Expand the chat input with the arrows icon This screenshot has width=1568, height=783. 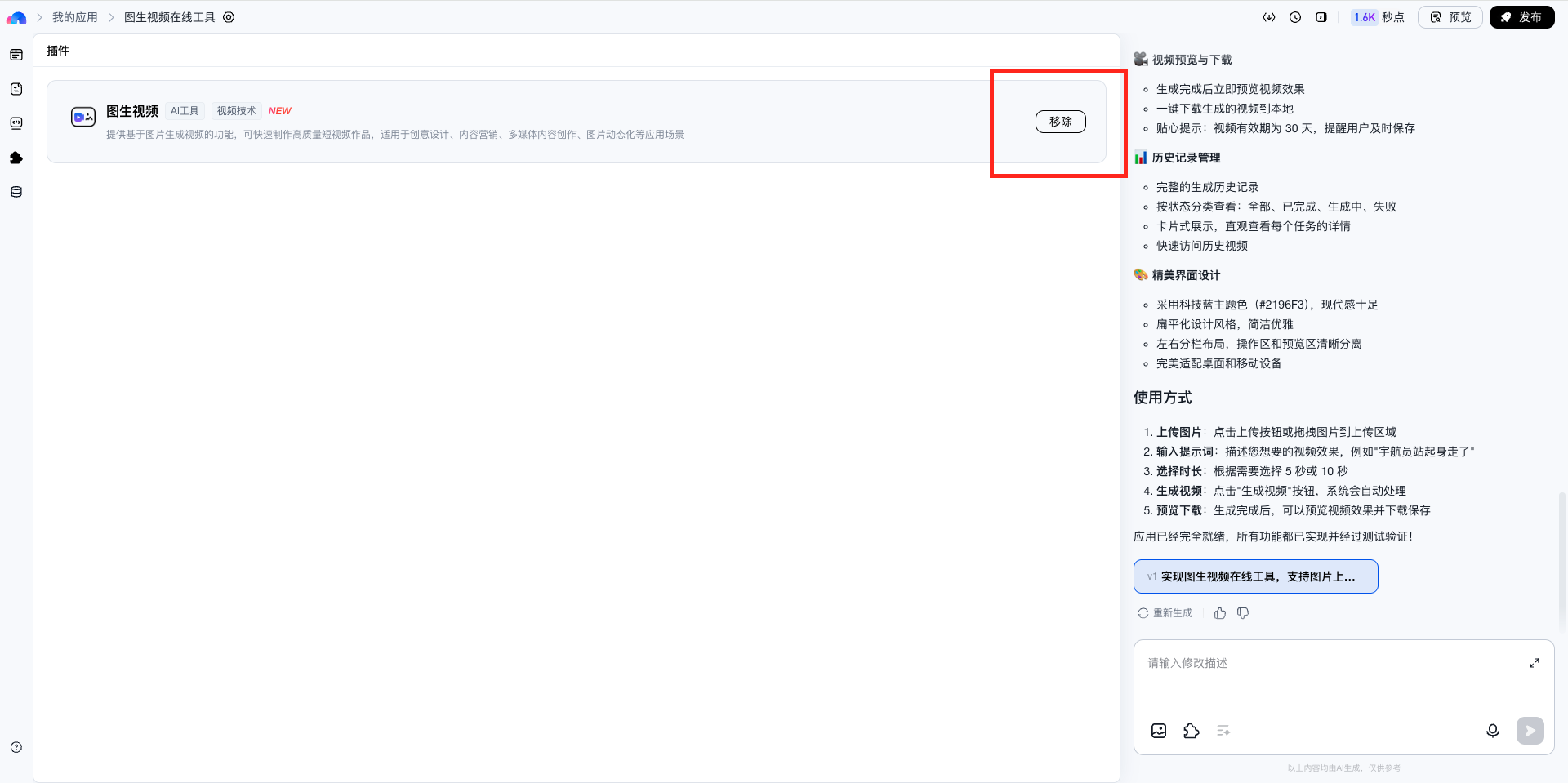[1535, 663]
